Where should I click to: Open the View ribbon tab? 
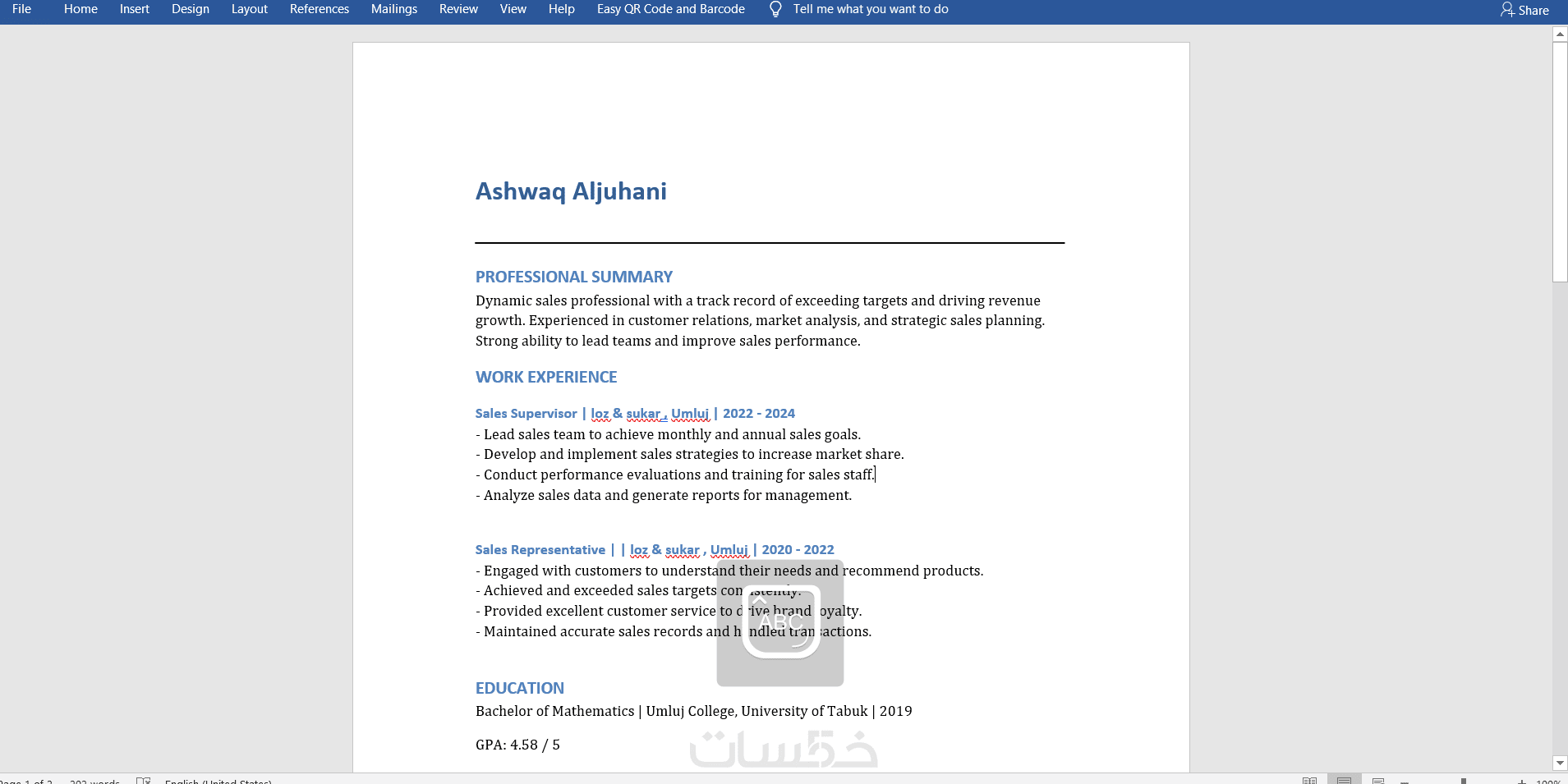tap(513, 9)
